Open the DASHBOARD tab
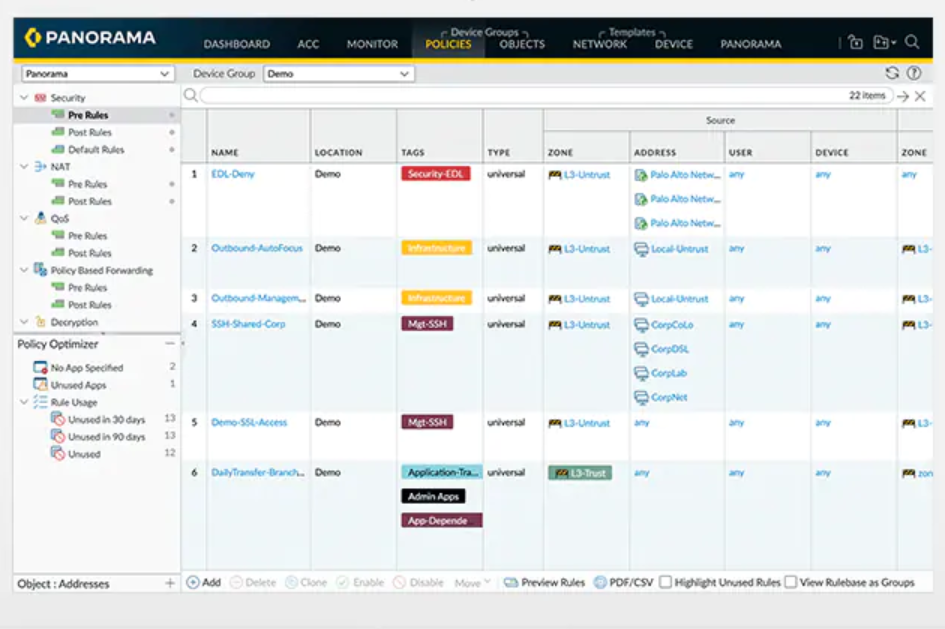 click(237, 44)
